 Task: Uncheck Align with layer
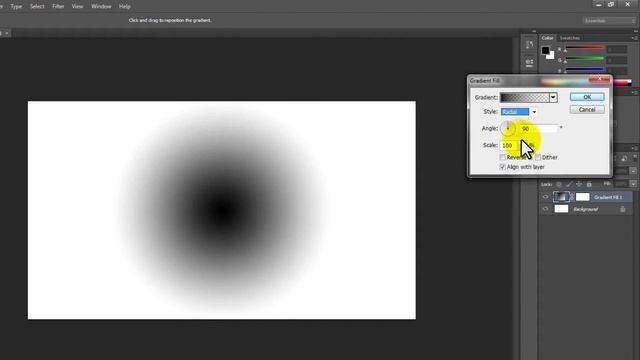502,167
